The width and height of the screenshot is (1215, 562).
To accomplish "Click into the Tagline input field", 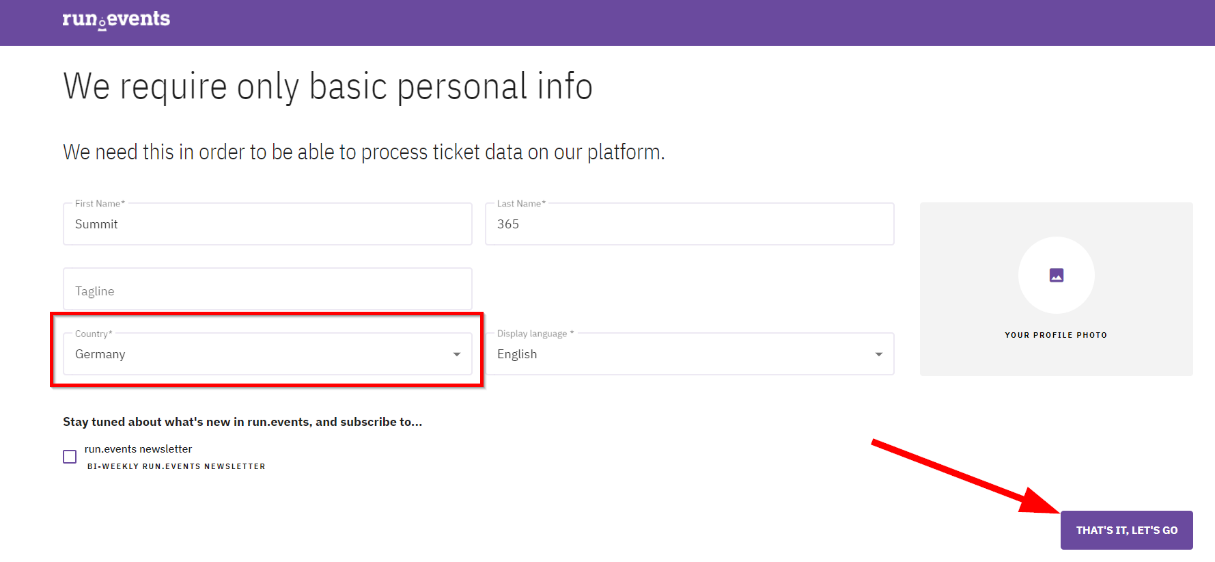I will point(267,289).
